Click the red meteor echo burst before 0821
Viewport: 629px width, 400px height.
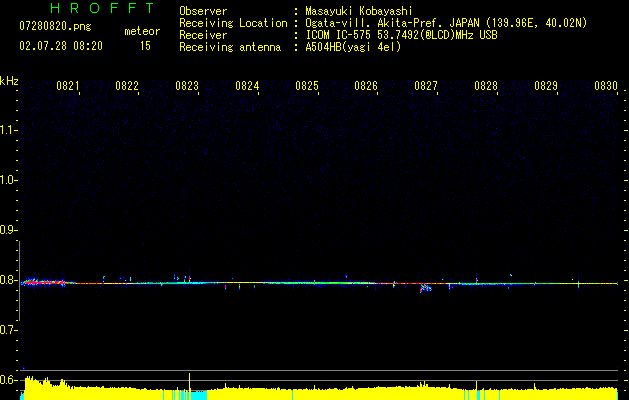(45, 282)
